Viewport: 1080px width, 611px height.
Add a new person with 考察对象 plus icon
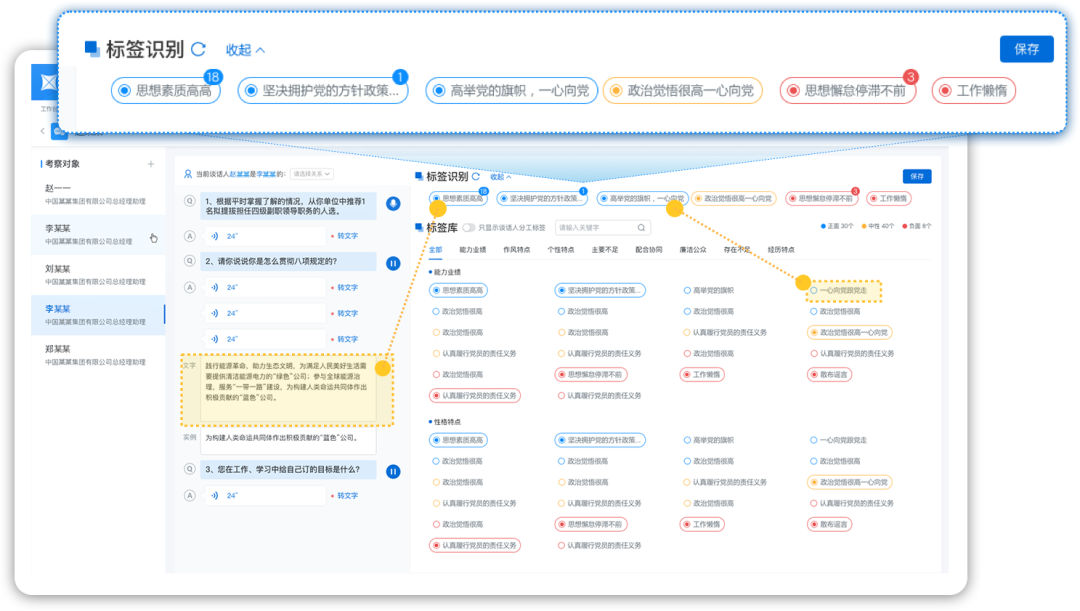(151, 164)
